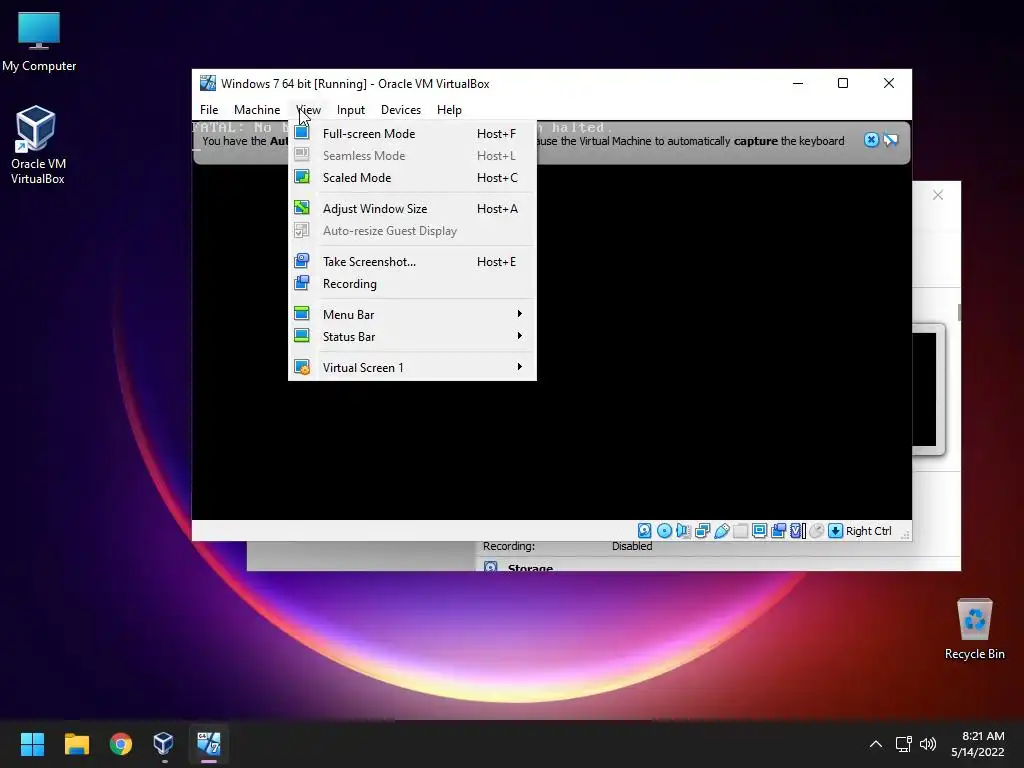
Task: Open the Windows Start menu
Action: pyautogui.click(x=32, y=744)
